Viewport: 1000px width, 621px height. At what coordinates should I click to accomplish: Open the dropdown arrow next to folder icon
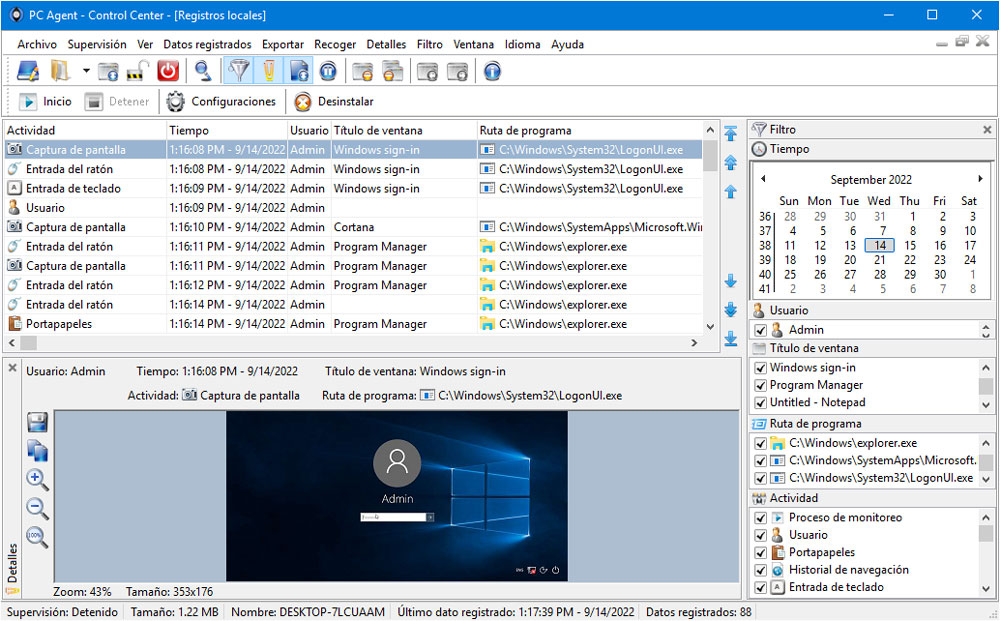coord(85,71)
